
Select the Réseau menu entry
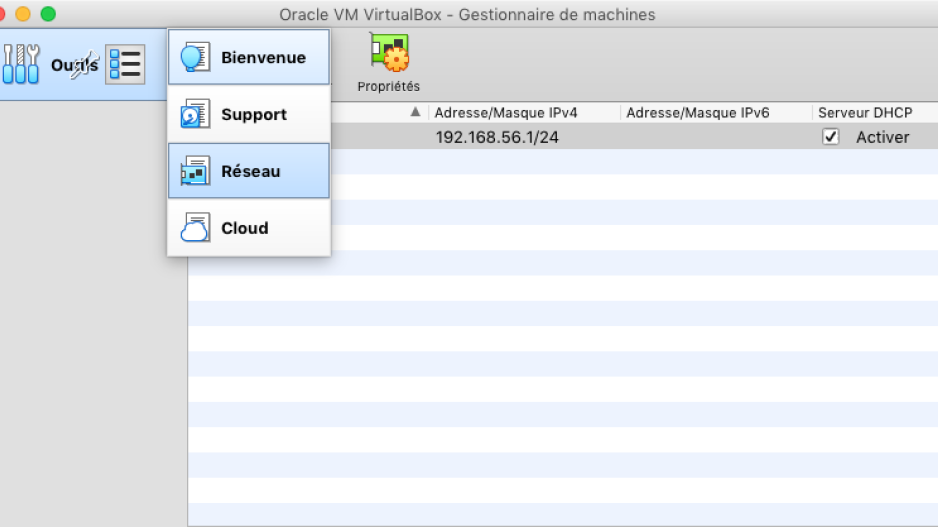click(x=249, y=171)
